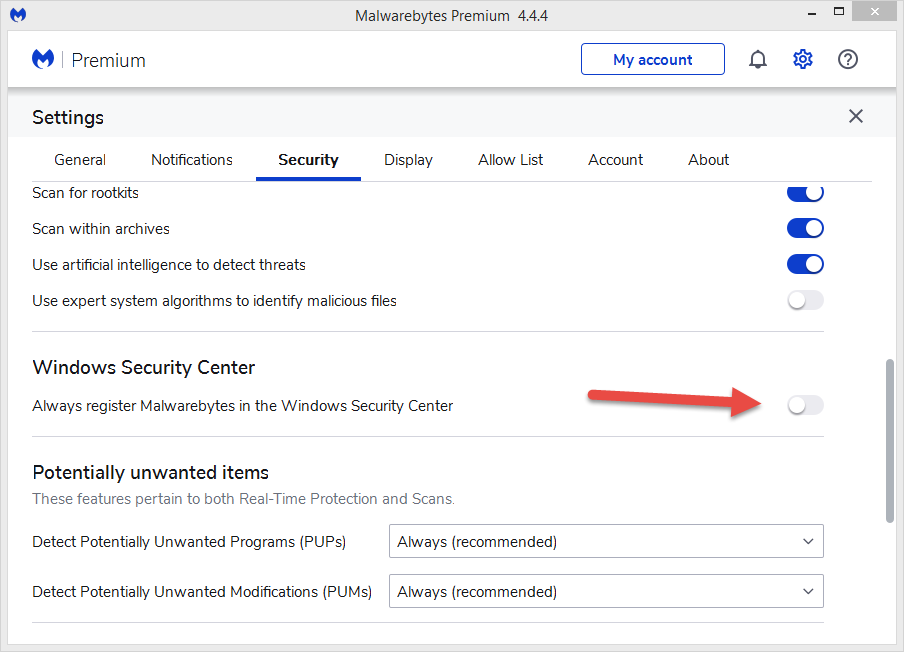Disable Scan within archives toggle
The image size is (904, 652).
pos(805,228)
